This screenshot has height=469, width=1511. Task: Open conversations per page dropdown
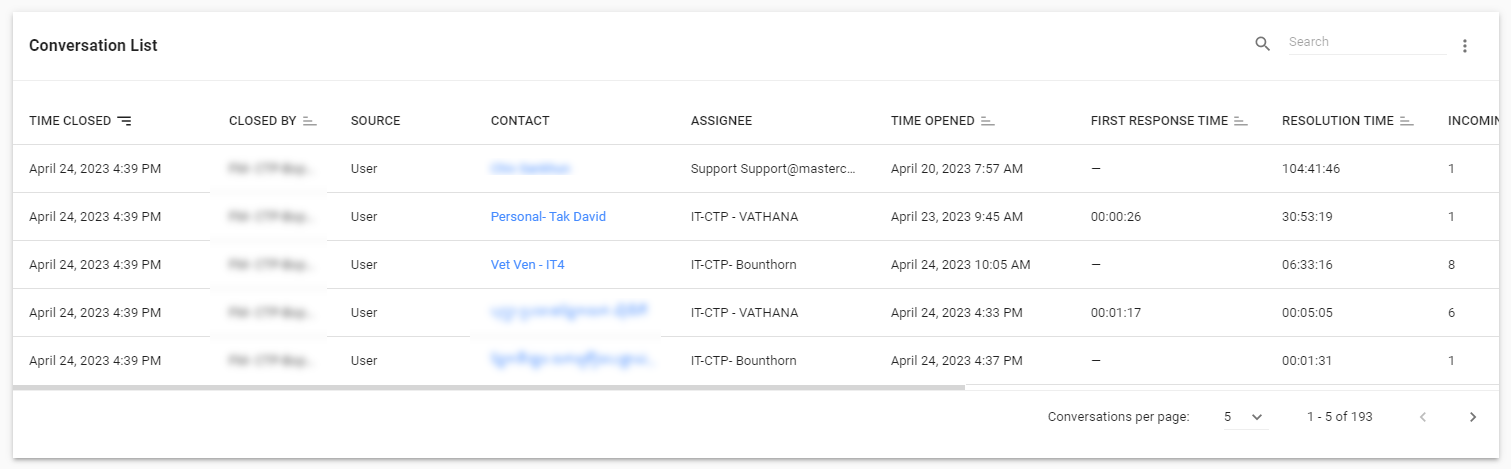[x=1245, y=417]
